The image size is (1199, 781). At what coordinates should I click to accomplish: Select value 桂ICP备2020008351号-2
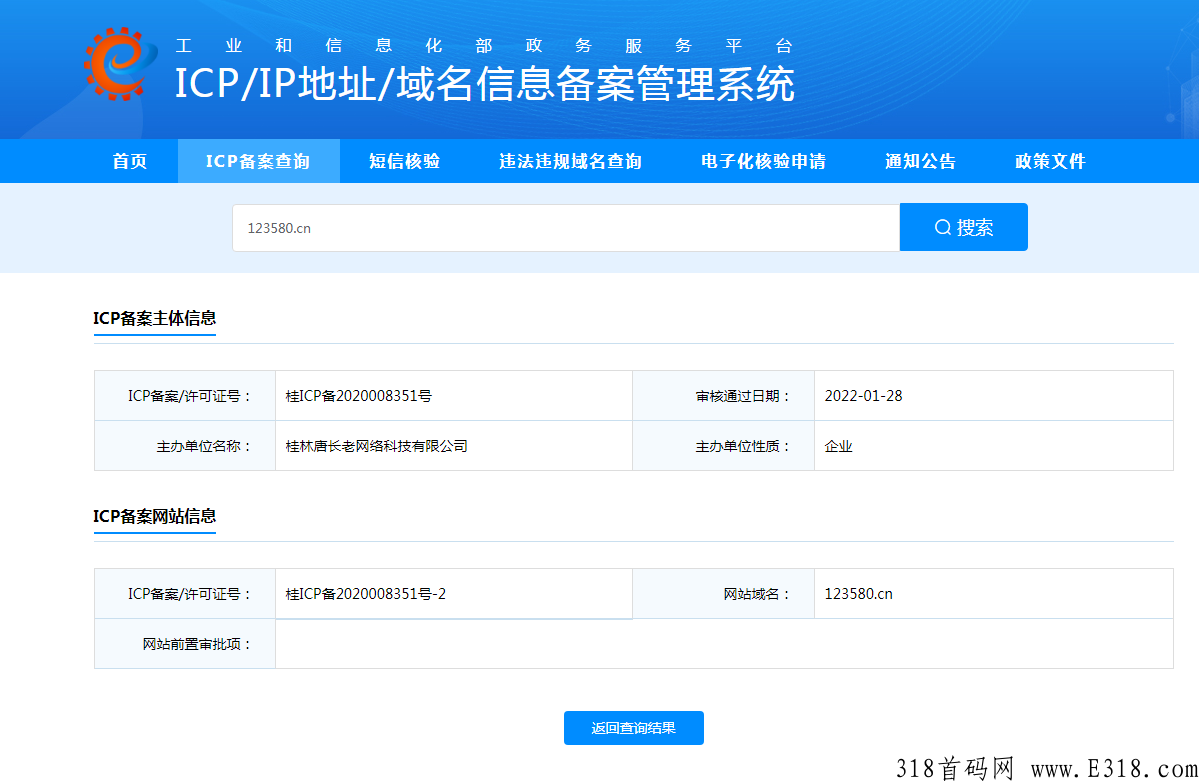coord(366,594)
